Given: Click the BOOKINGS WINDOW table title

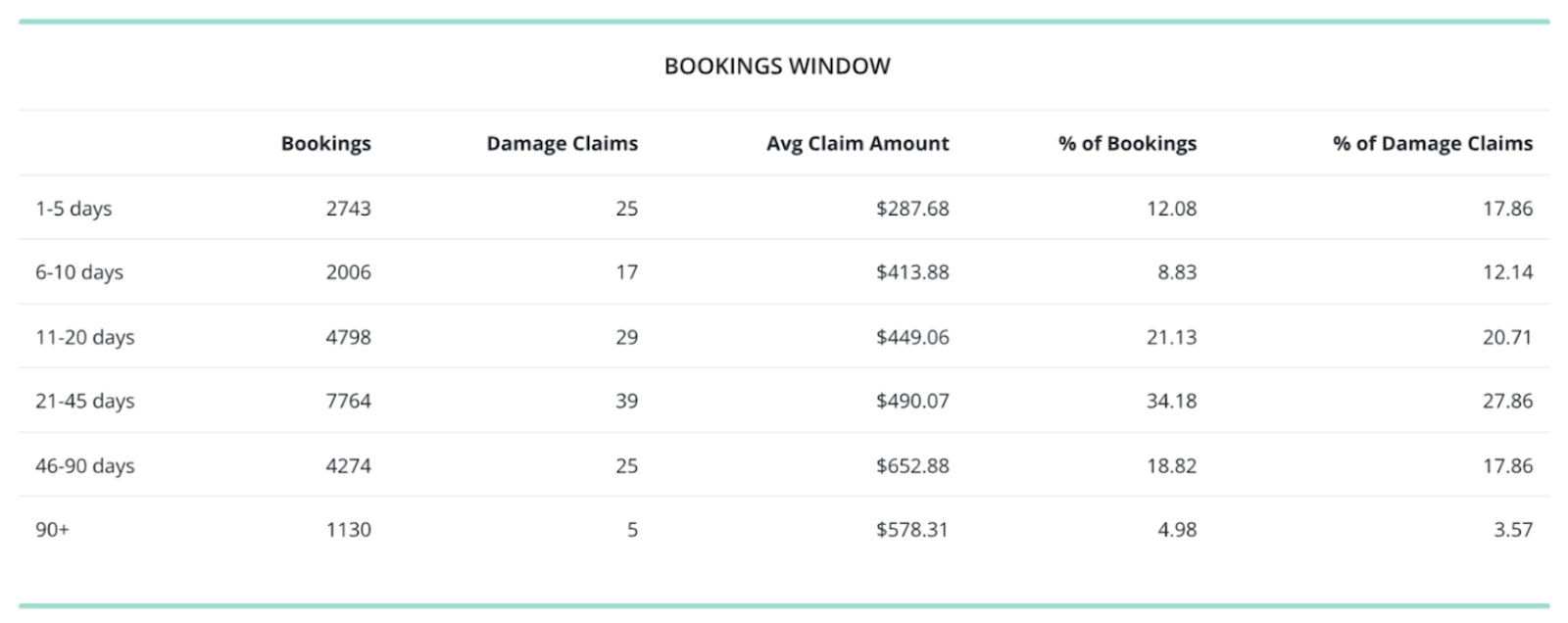Looking at the screenshot, I should pos(777,67).
